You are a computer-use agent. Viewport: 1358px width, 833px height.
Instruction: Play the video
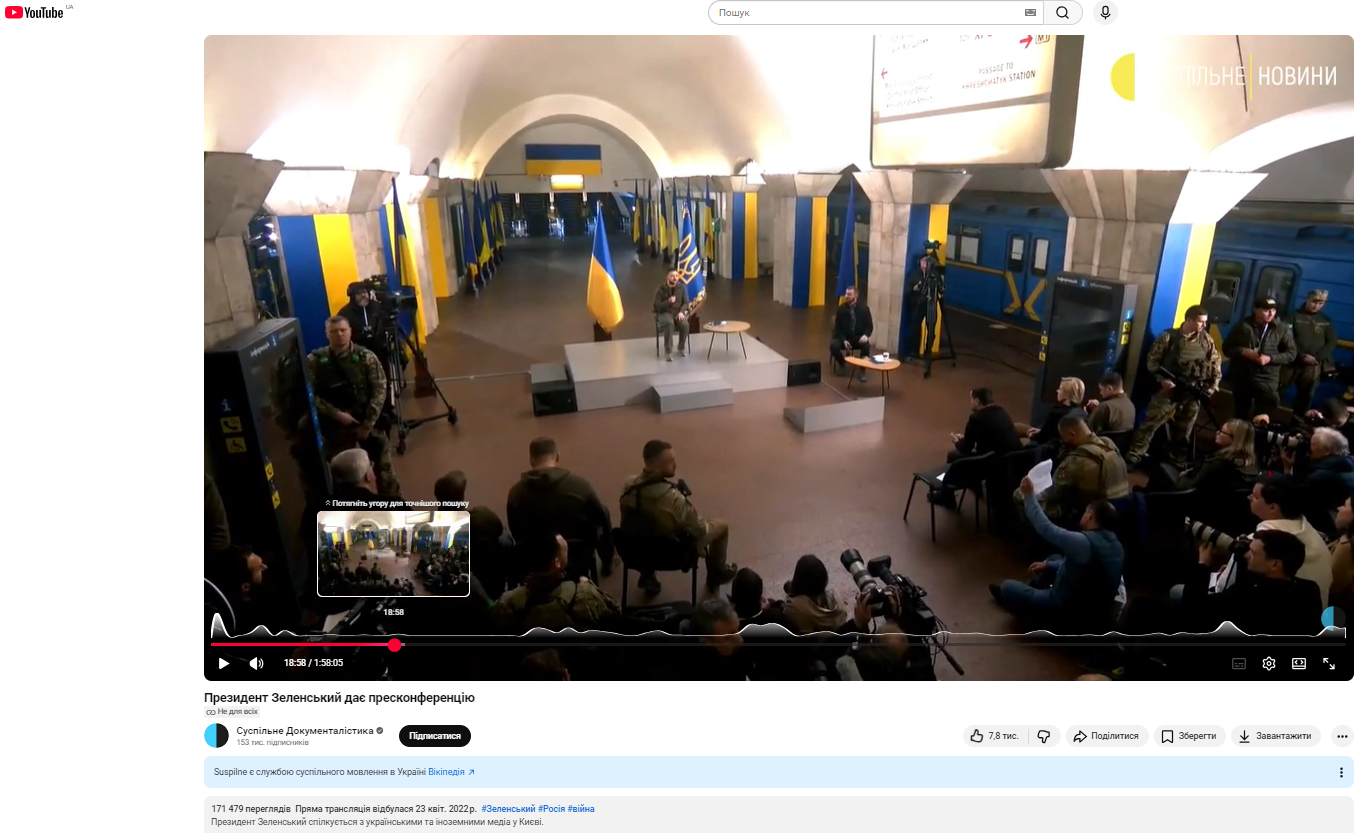tap(224, 663)
